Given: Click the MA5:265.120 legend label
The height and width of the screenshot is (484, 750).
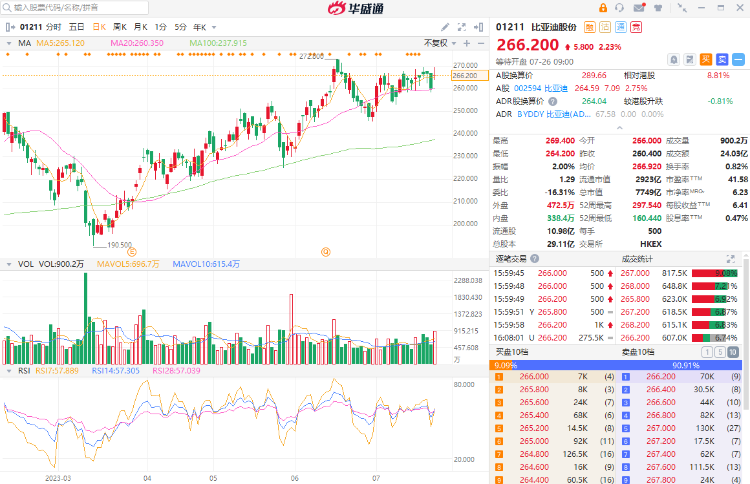Looking at the screenshot, I should (x=60, y=44).
